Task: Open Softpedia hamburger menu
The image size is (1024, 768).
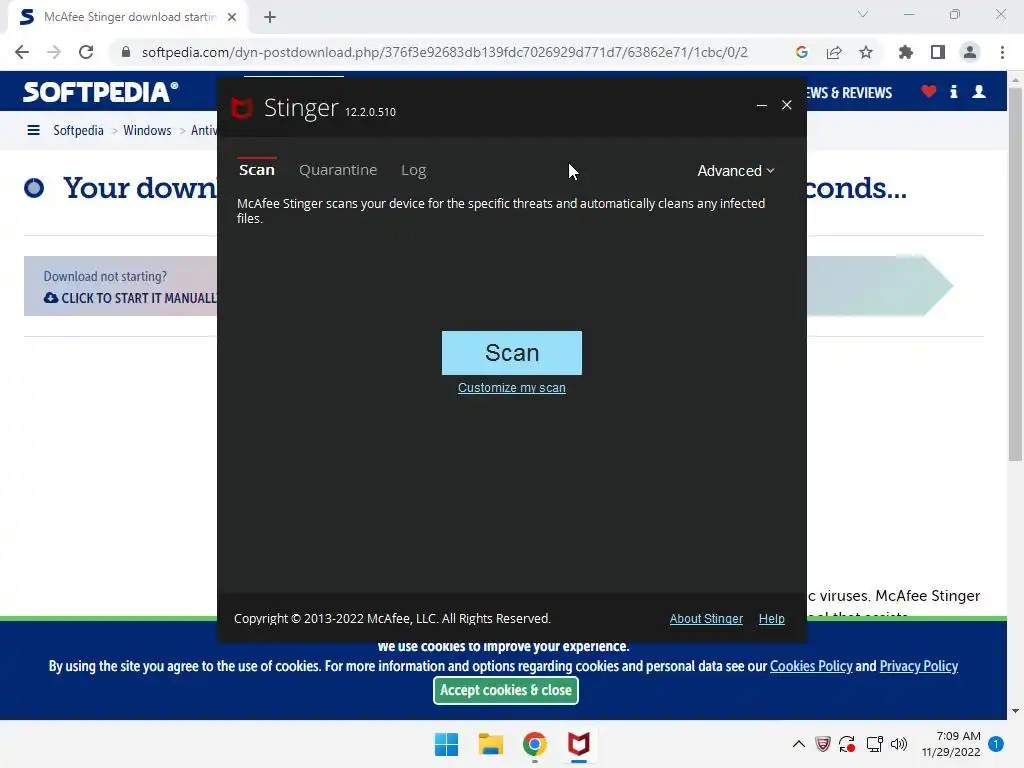Action: (33, 131)
